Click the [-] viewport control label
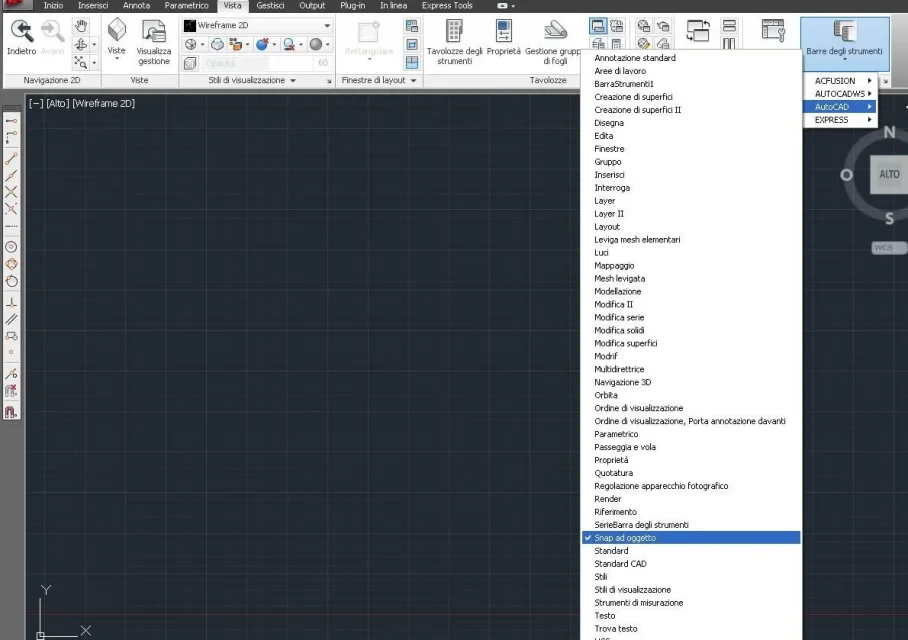 click(36, 104)
